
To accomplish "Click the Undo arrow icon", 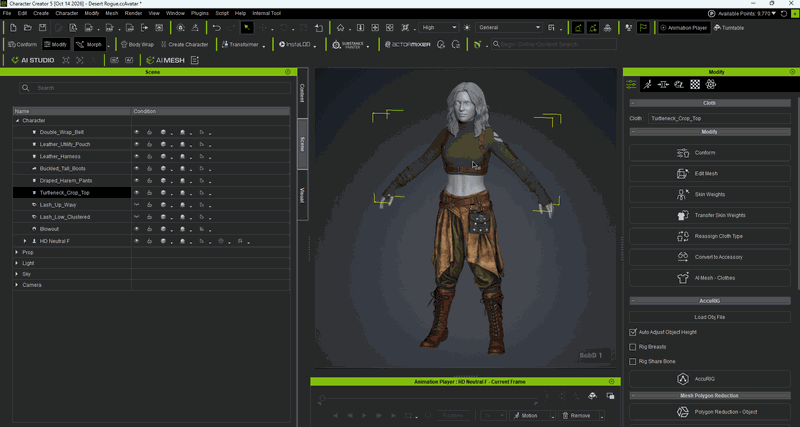I will pos(217,28).
